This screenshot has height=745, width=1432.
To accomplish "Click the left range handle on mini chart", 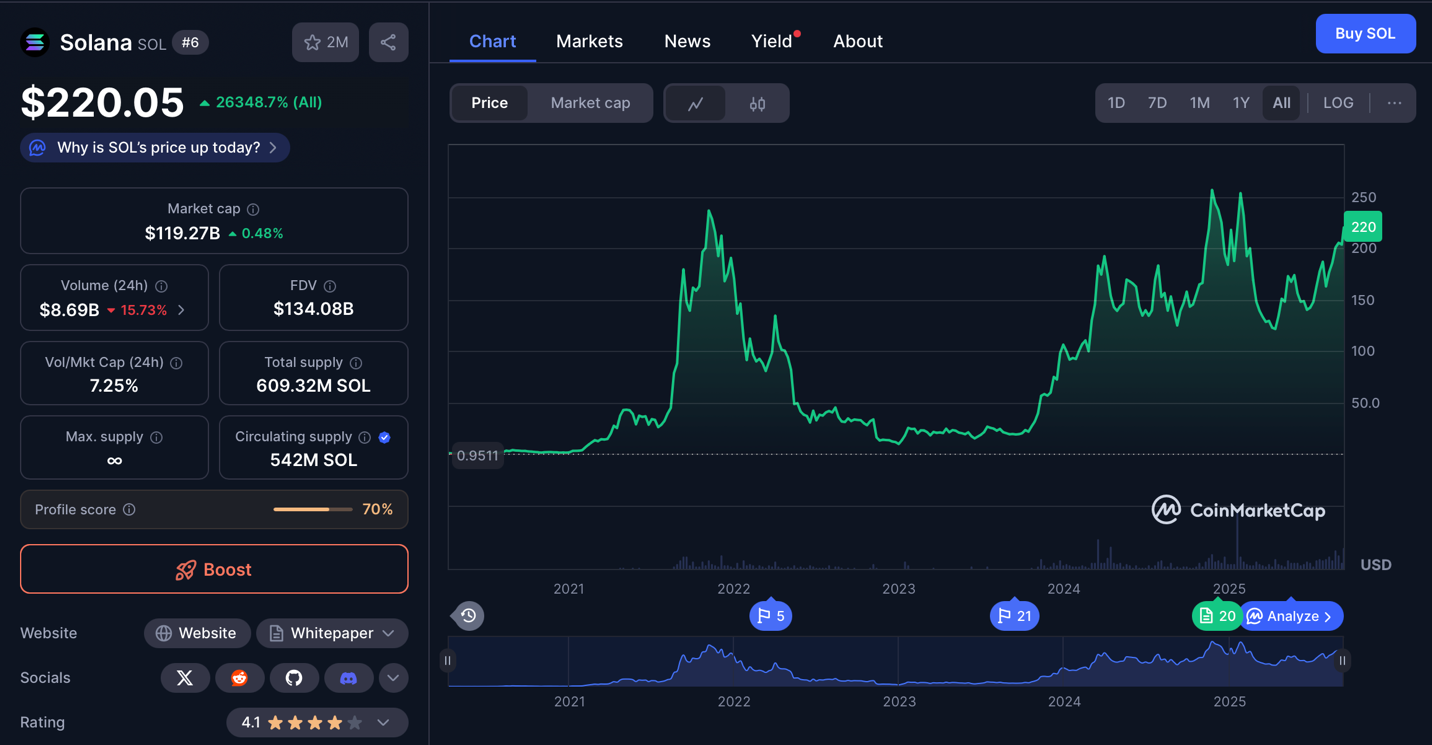I will tap(448, 661).
